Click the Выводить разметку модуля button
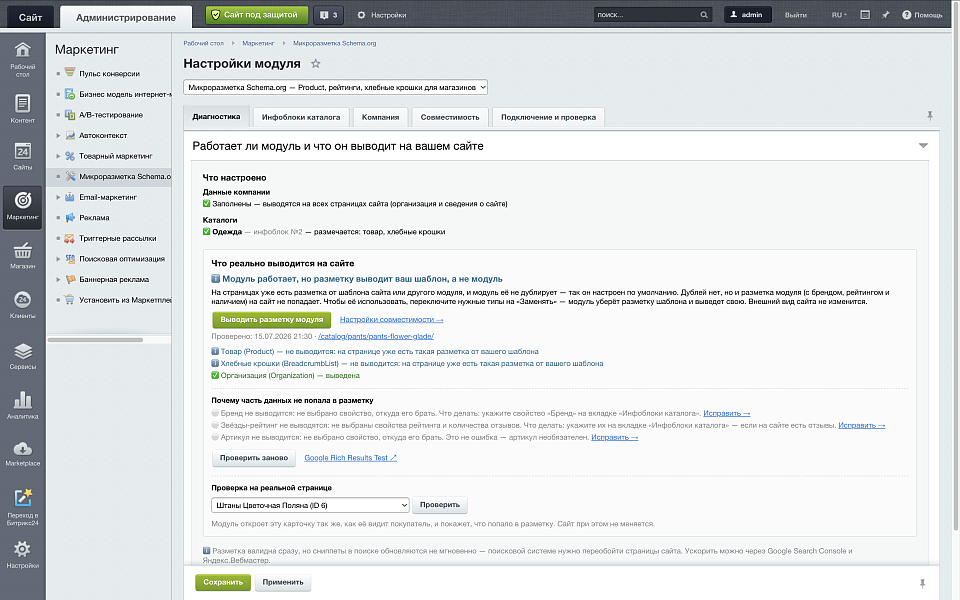This screenshot has width=960, height=600. [x=272, y=320]
